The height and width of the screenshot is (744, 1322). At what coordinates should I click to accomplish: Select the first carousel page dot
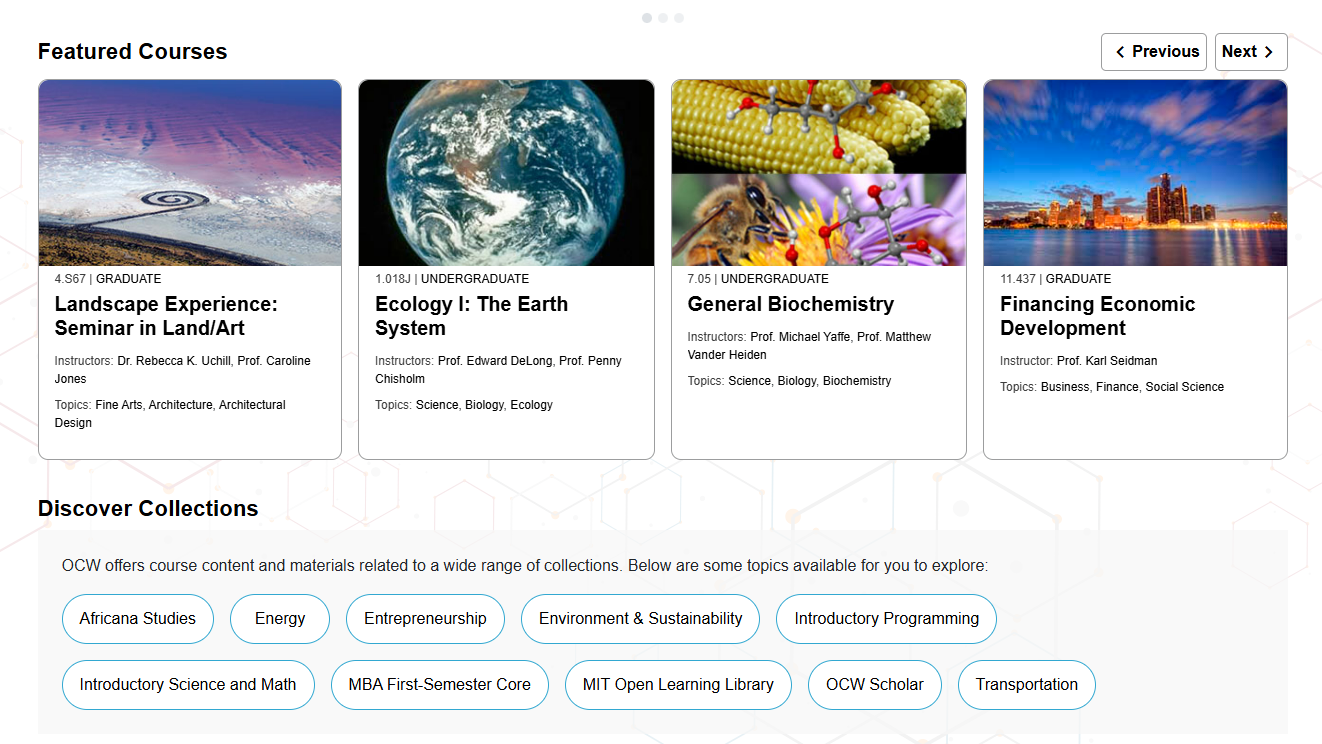pyautogui.click(x=647, y=18)
